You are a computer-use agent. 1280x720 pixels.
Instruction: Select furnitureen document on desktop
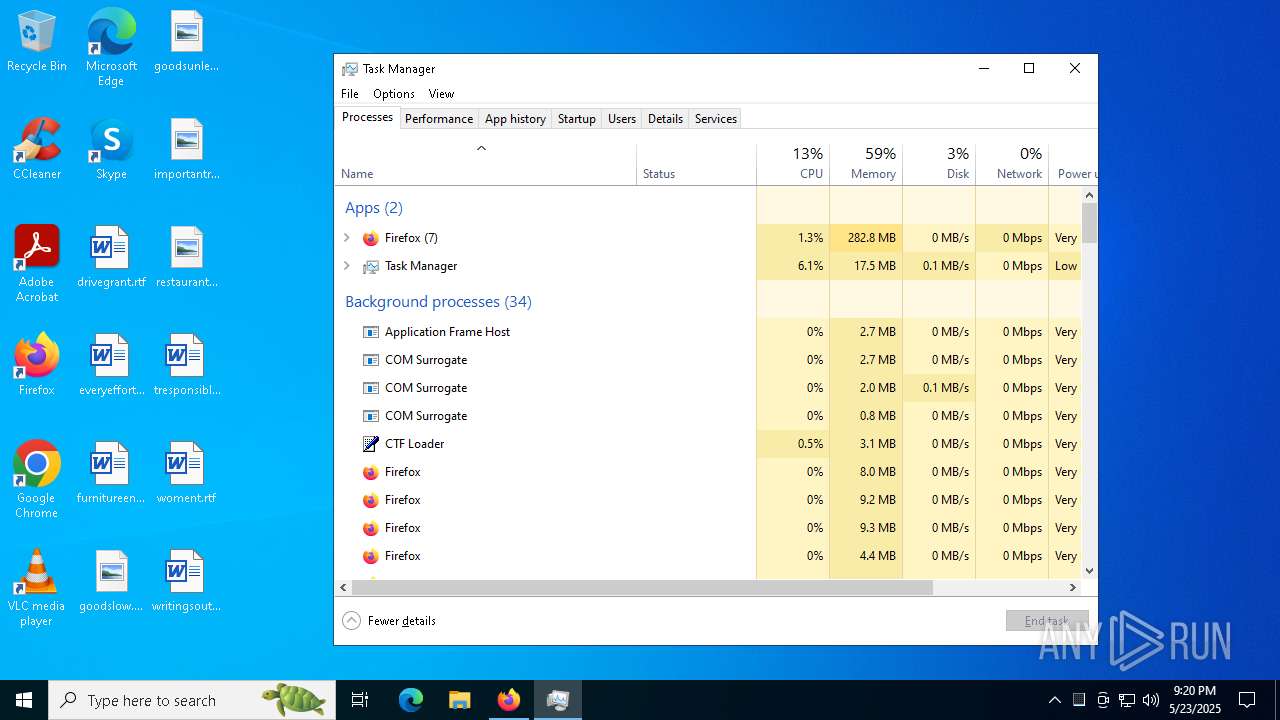[x=111, y=473]
